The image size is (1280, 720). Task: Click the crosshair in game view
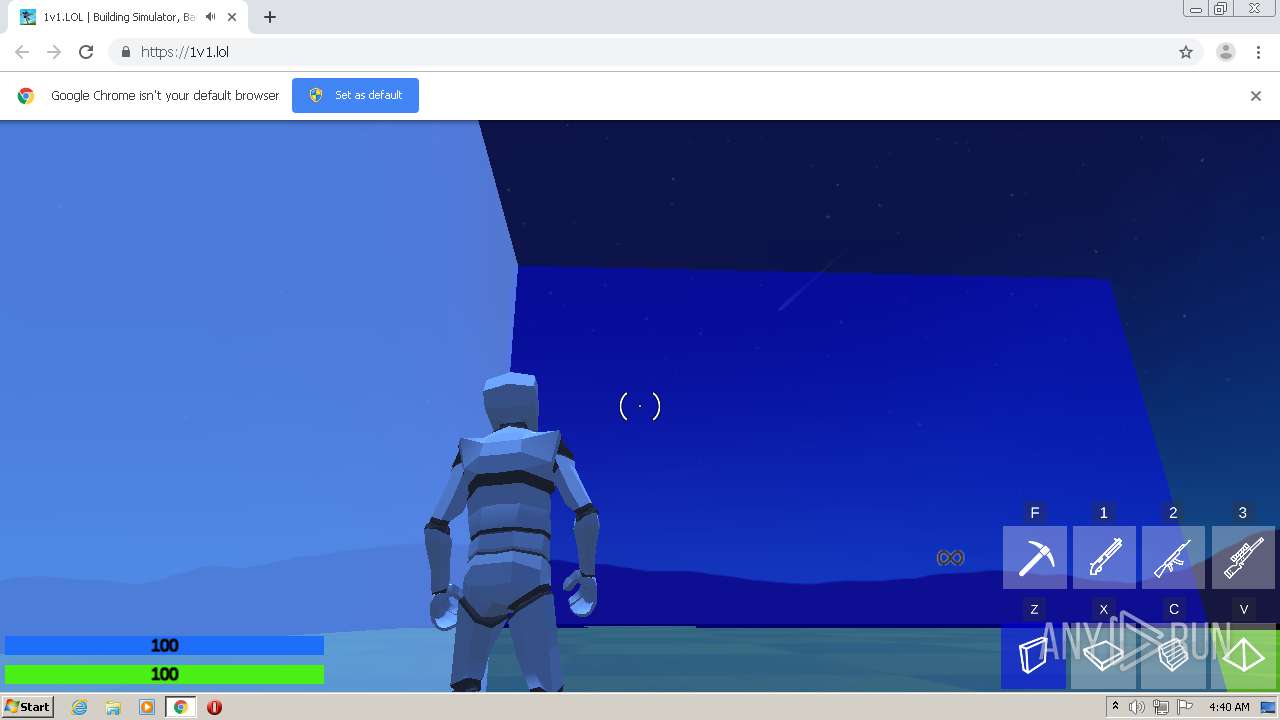pyautogui.click(x=640, y=406)
